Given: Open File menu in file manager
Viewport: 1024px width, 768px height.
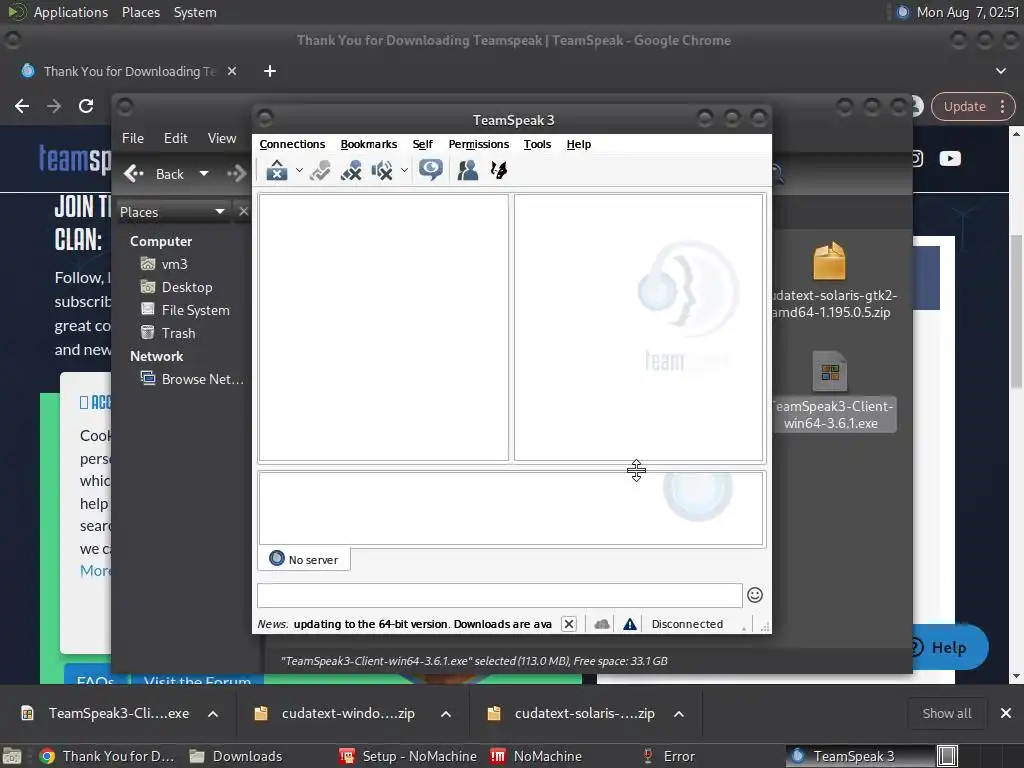Looking at the screenshot, I should 133,138.
